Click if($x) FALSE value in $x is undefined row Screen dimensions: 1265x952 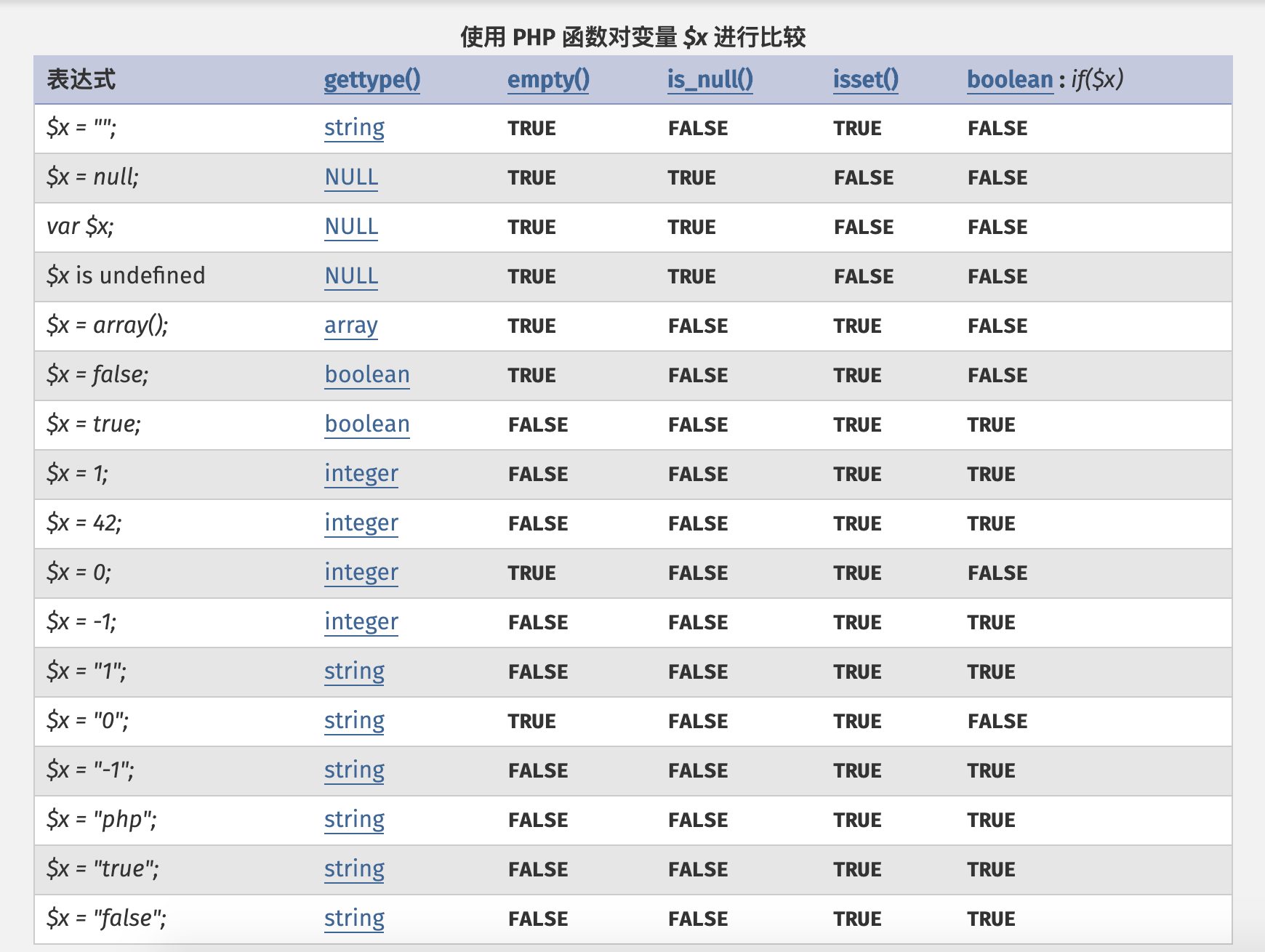point(997,277)
